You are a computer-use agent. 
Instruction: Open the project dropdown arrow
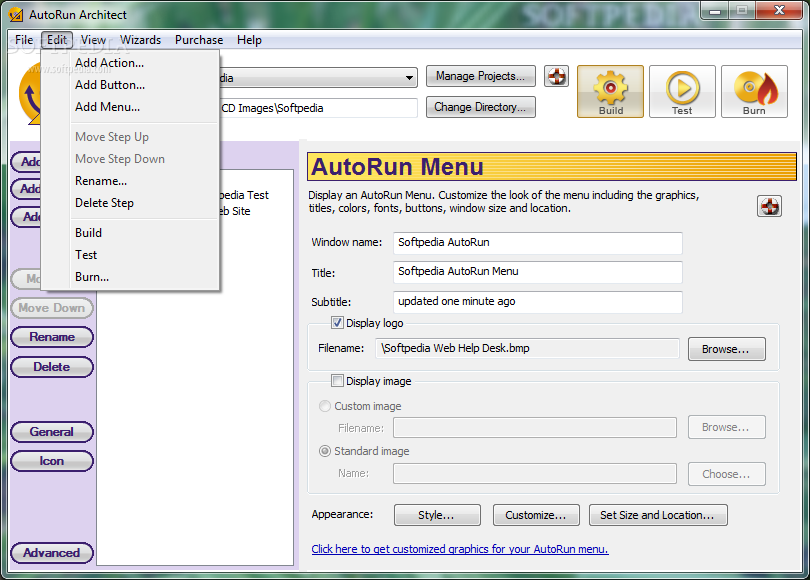pyautogui.click(x=409, y=78)
